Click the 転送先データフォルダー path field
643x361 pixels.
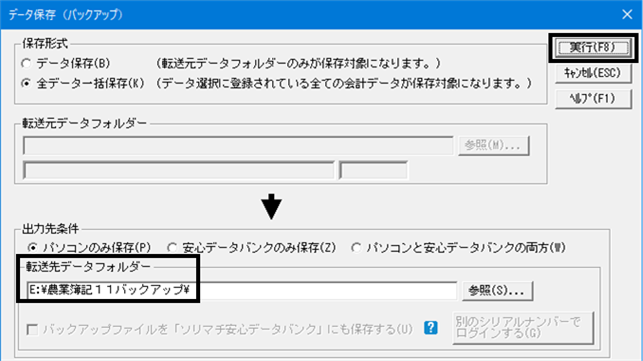[242, 290]
